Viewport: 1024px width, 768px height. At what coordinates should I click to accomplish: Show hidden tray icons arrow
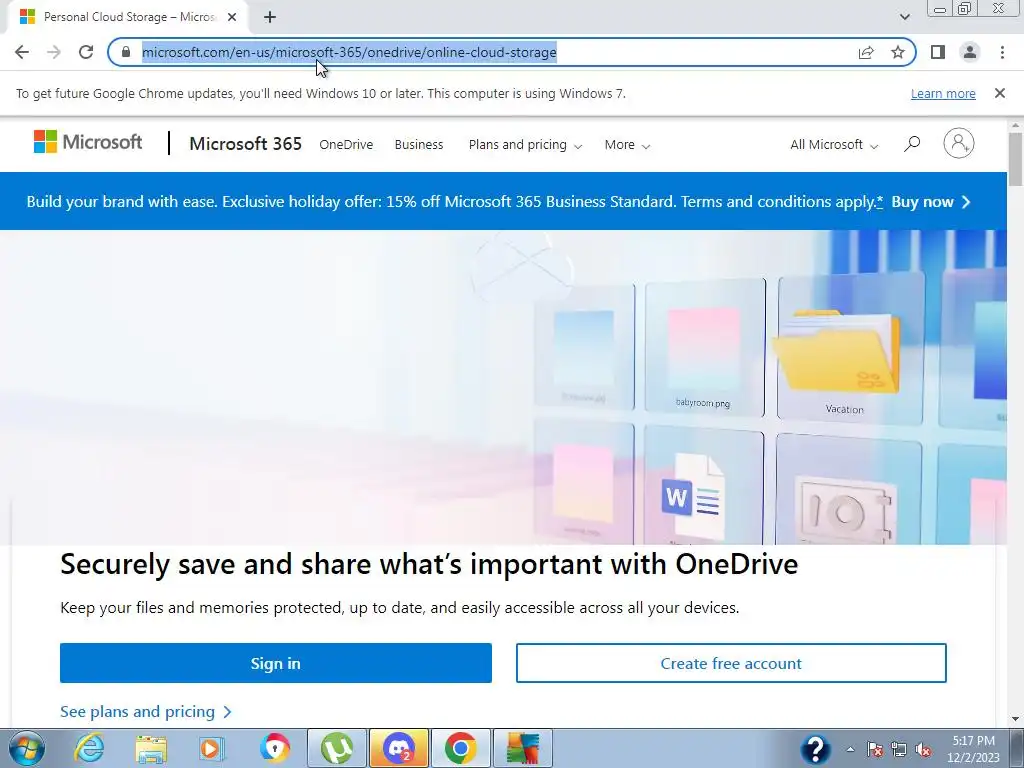850,749
